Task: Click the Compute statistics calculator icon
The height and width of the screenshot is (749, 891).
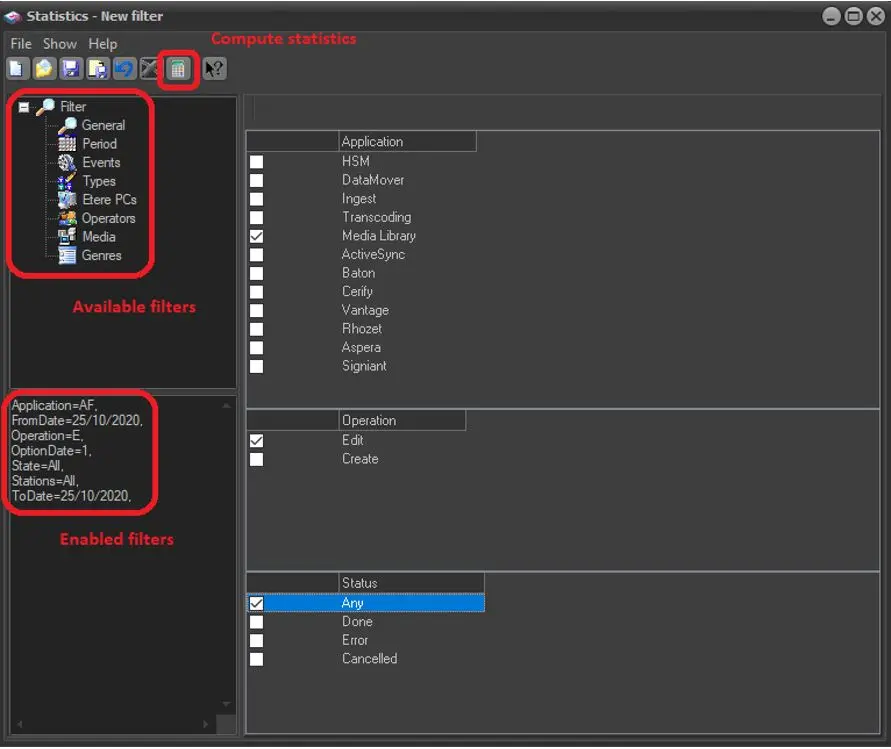Action: tap(177, 69)
